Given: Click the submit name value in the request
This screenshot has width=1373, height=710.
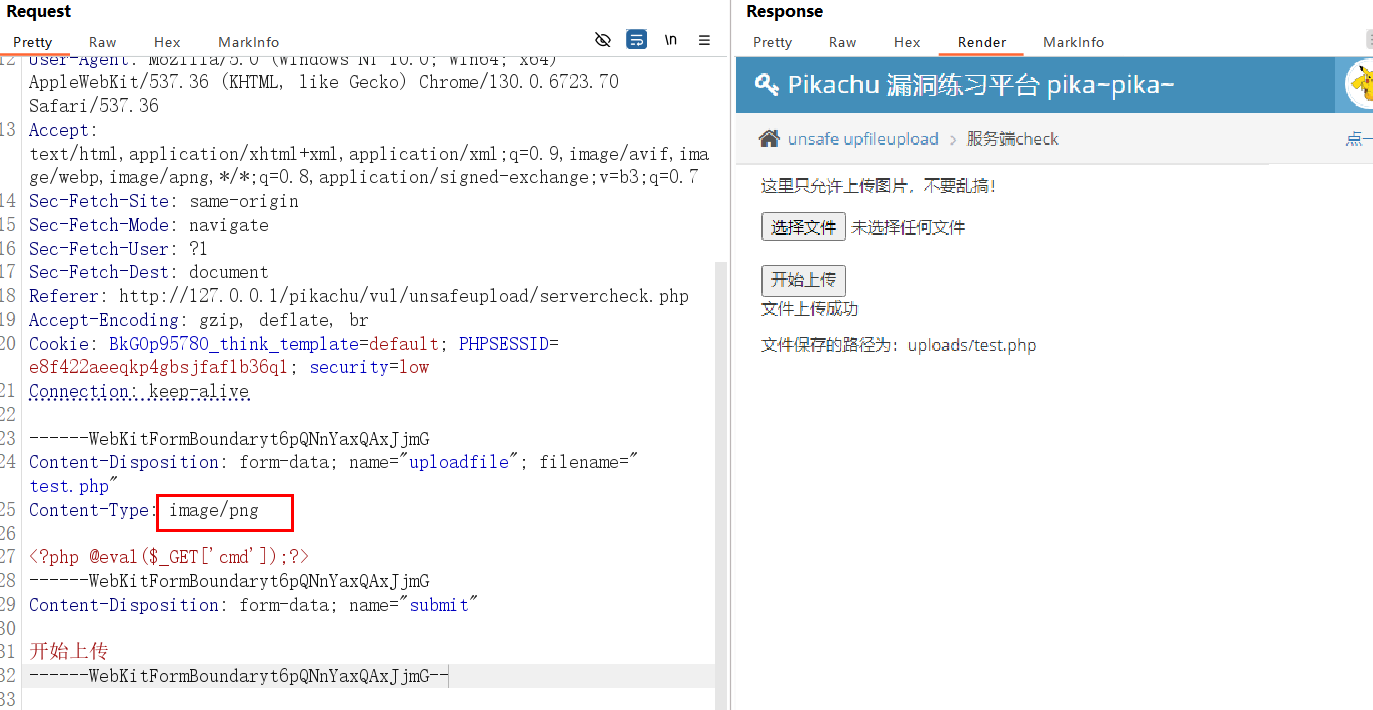Looking at the screenshot, I should click(439, 605).
